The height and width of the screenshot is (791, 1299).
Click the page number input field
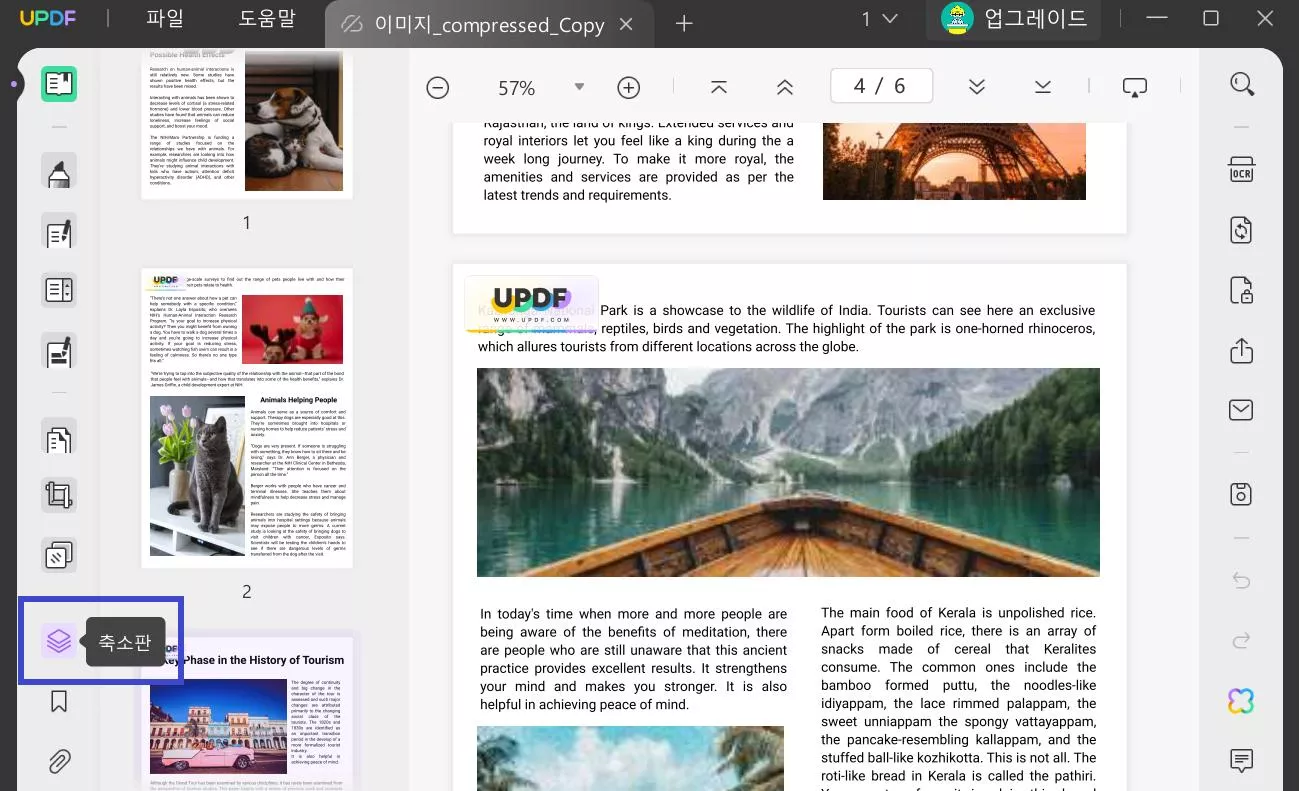pos(881,86)
